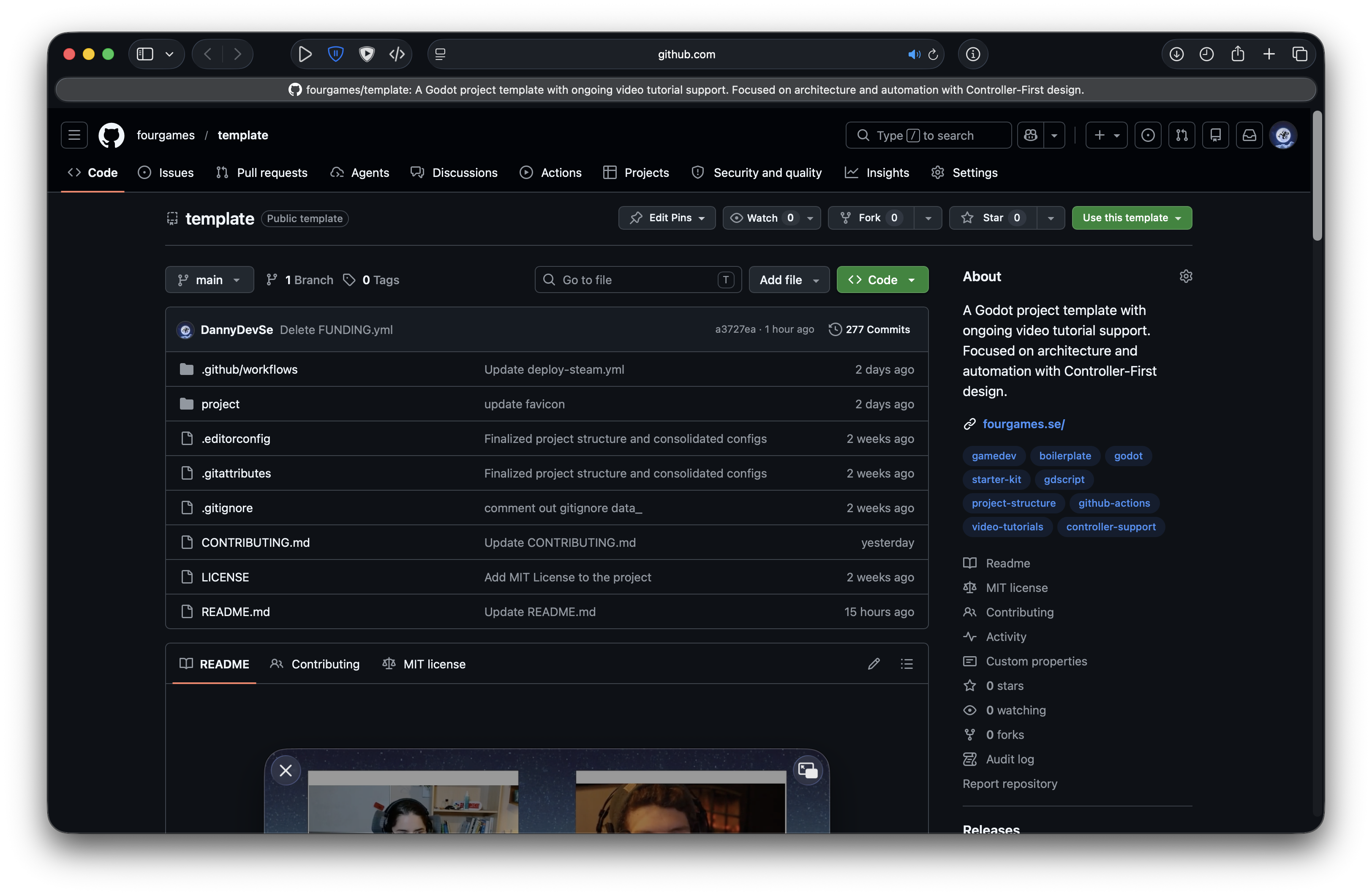Click the page vertical scrollbar
Screen dimensions: 1372x896
click(1317, 176)
